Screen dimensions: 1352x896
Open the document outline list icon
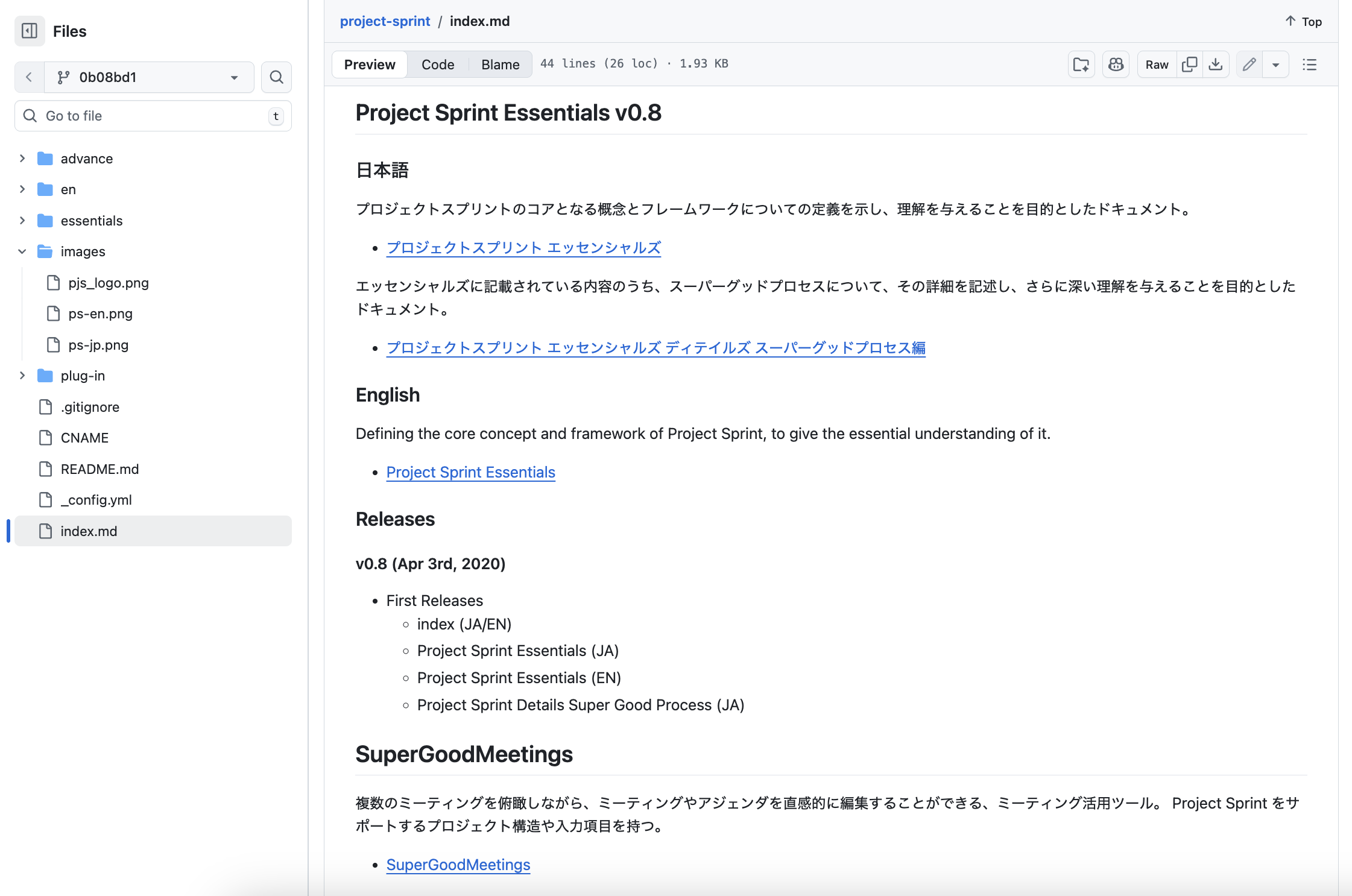click(x=1309, y=65)
